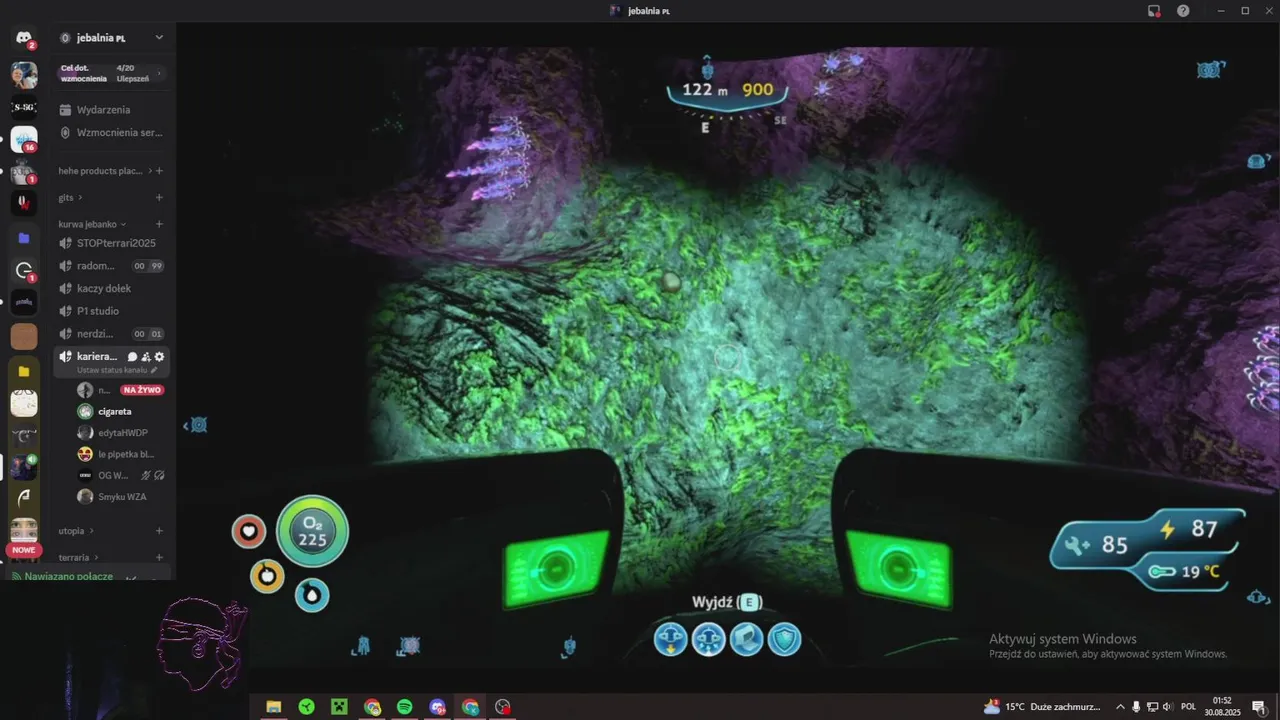Screen dimensions: 1280x720
Task: Open Wzmocnienia ser... boosts entry
Action: tap(112, 132)
